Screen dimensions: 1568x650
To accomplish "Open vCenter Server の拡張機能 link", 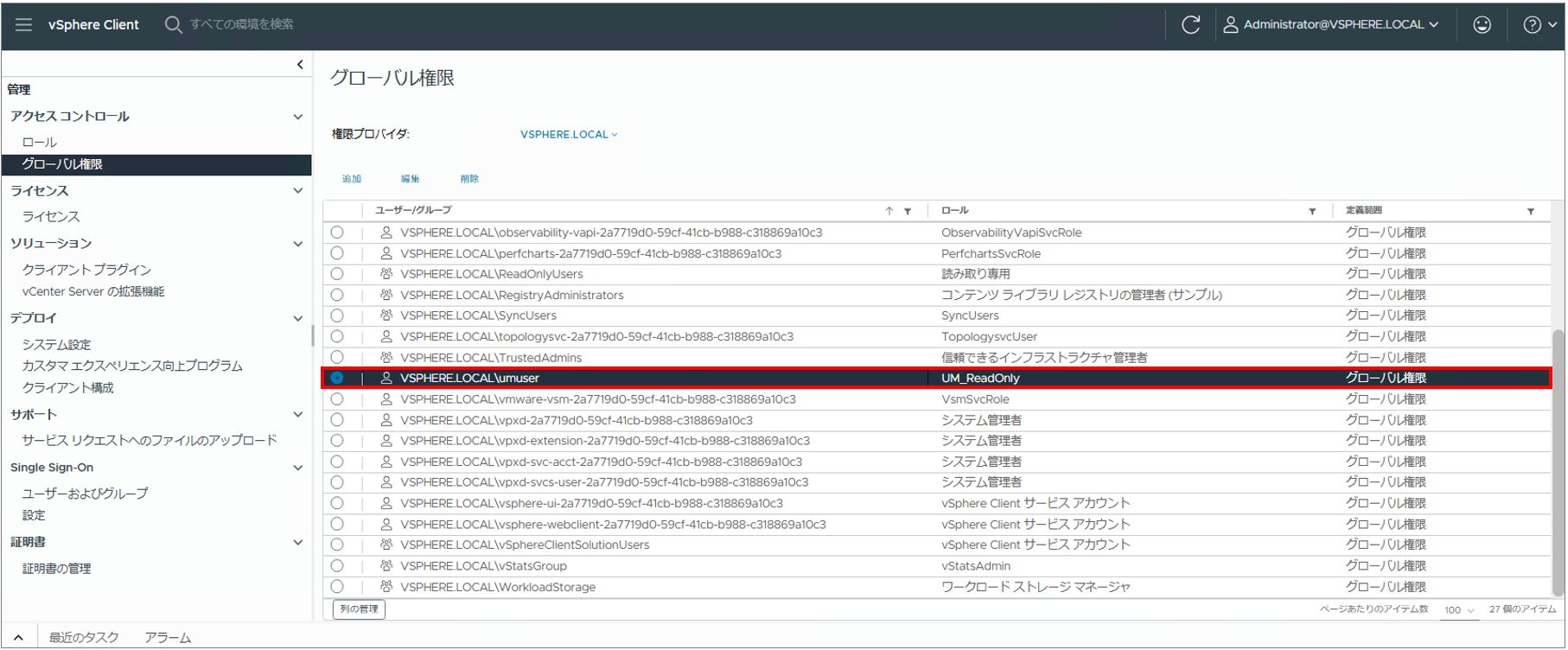I will pos(93,292).
